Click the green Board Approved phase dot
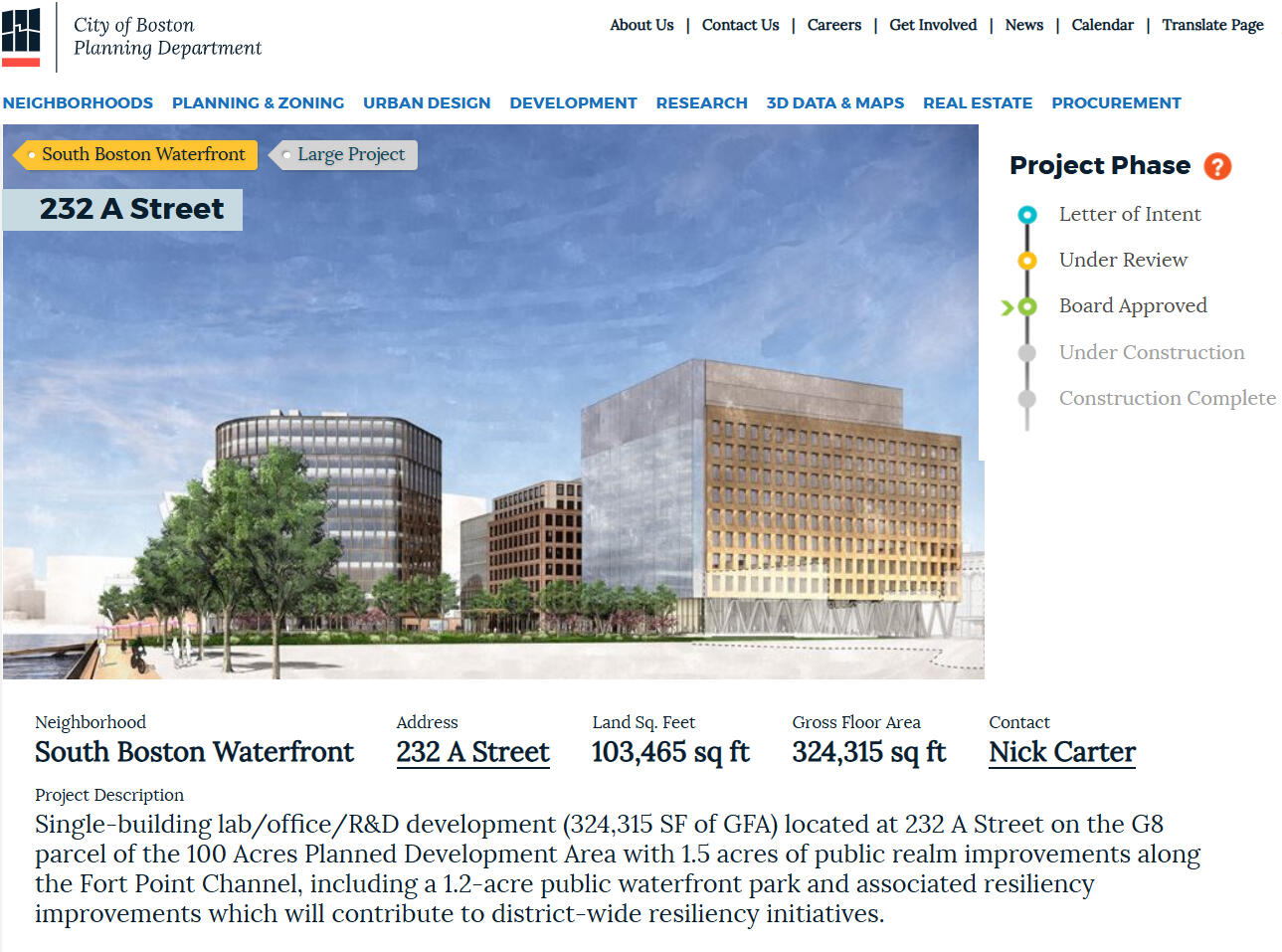Screen dimensions: 1282x952 [x=1027, y=307]
